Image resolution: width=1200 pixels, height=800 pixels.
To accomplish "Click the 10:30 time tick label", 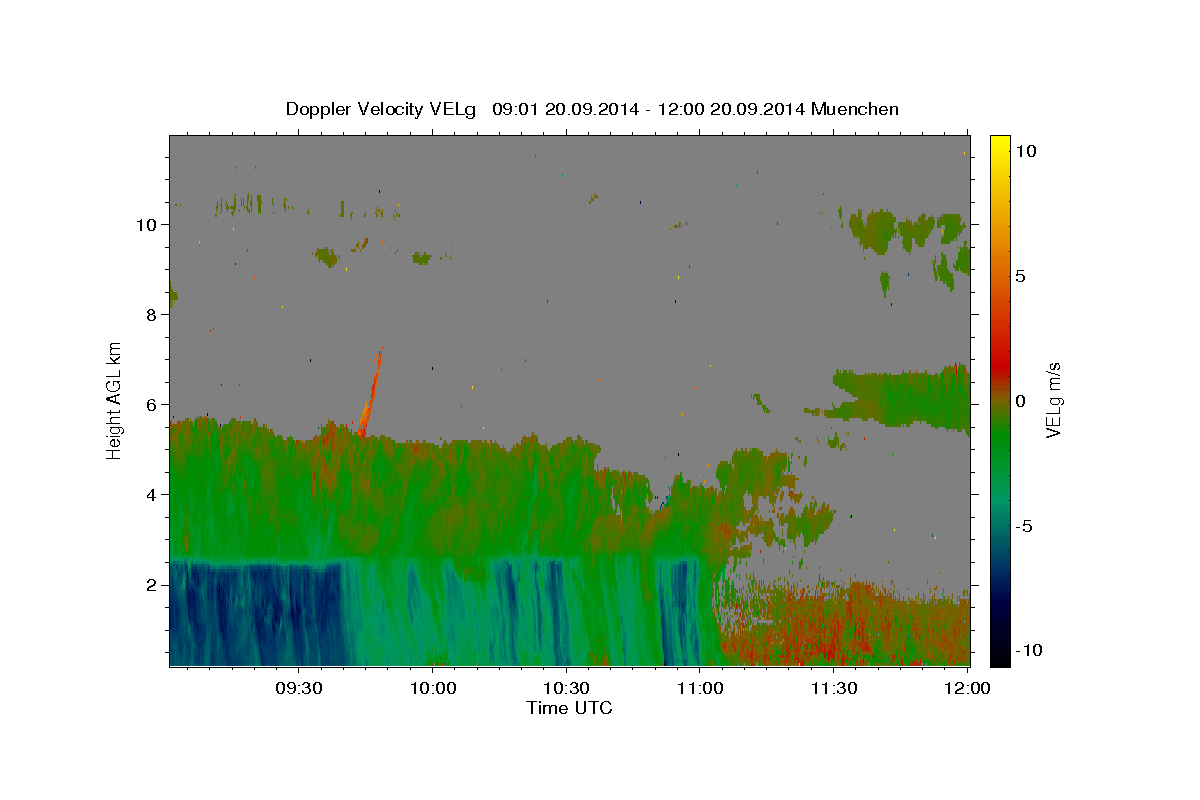I will pos(566,688).
